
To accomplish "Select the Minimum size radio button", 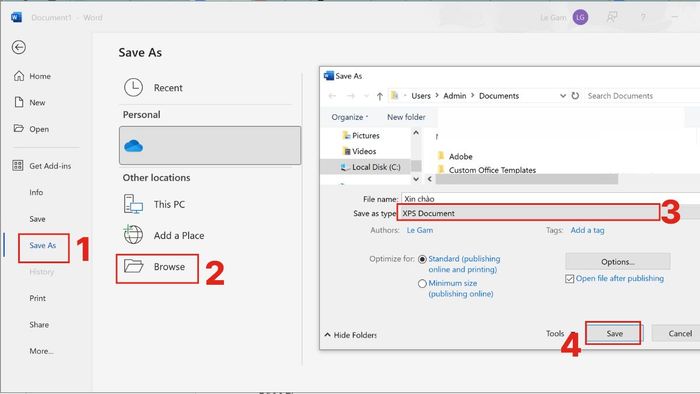I will 422,283.
